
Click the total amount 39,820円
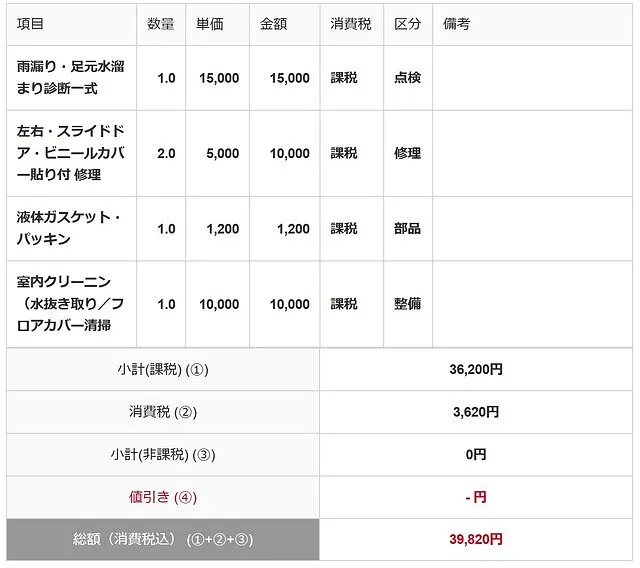coord(476,540)
